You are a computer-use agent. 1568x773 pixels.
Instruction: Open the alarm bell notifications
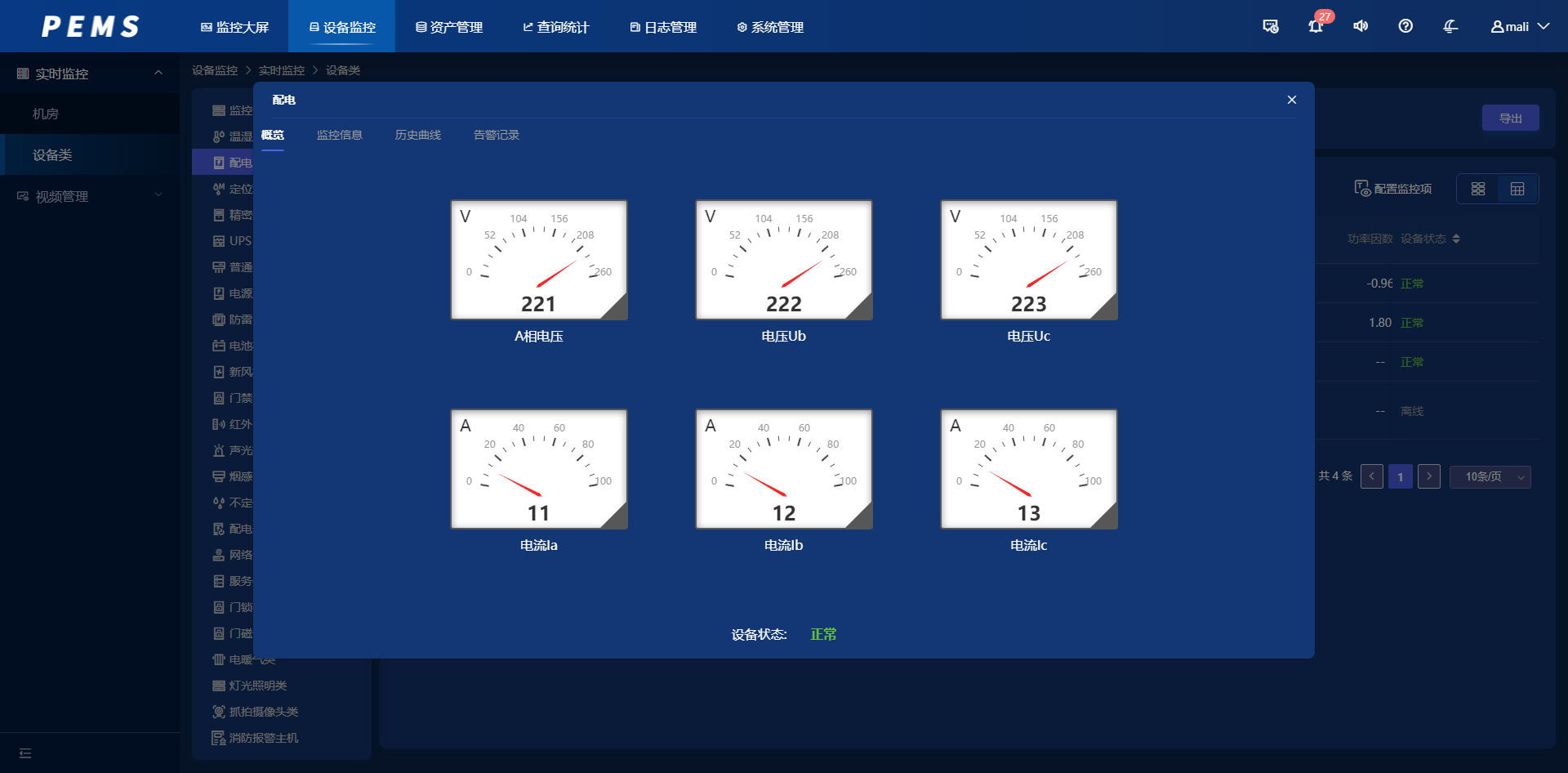pyautogui.click(x=1315, y=26)
